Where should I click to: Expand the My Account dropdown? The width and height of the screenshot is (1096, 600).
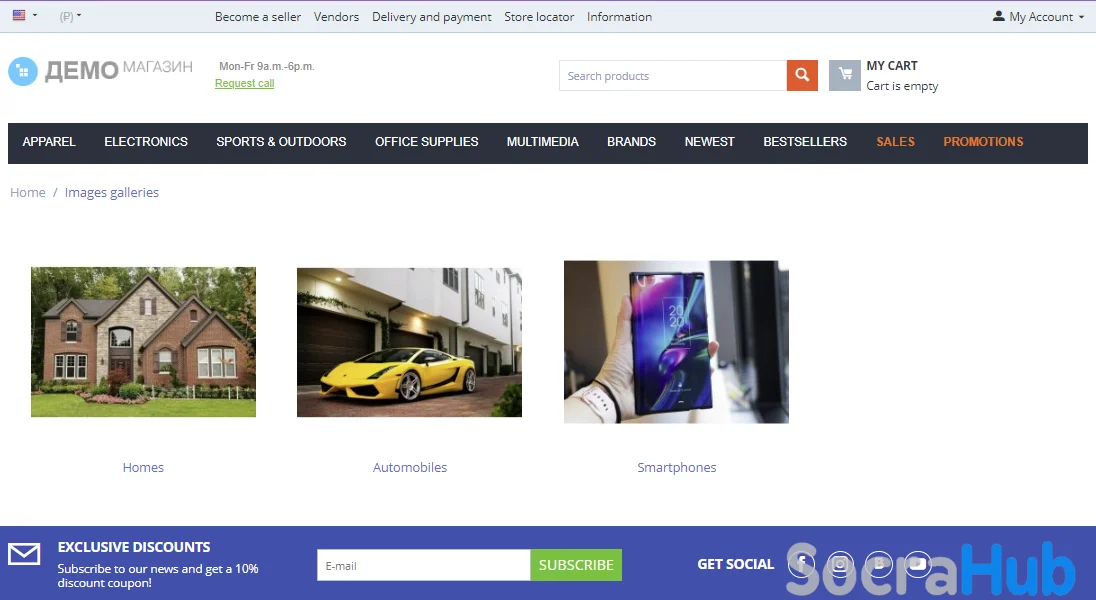[1038, 16]
